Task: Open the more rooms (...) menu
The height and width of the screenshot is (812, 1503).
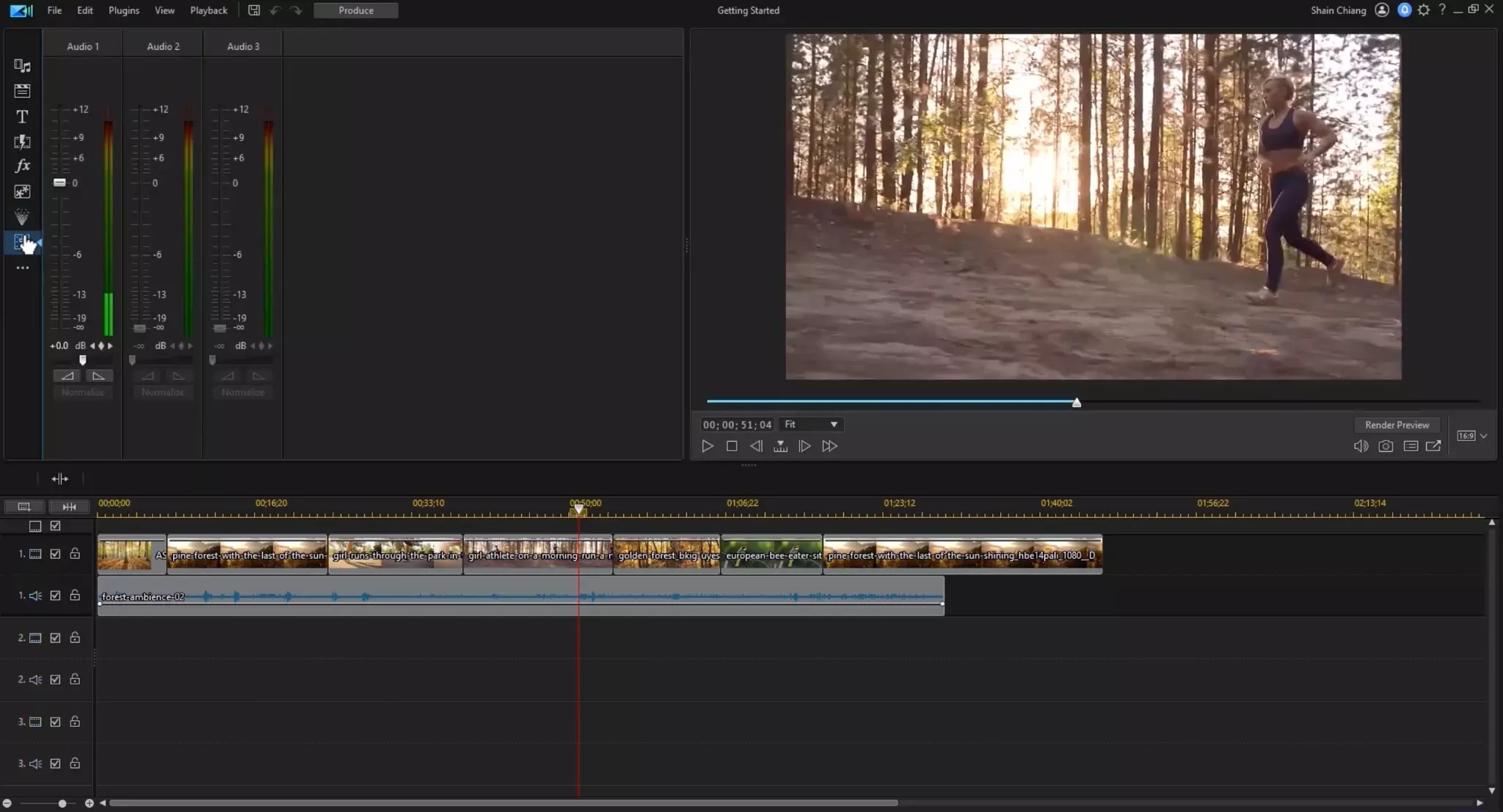Action: tap(22, 268)
